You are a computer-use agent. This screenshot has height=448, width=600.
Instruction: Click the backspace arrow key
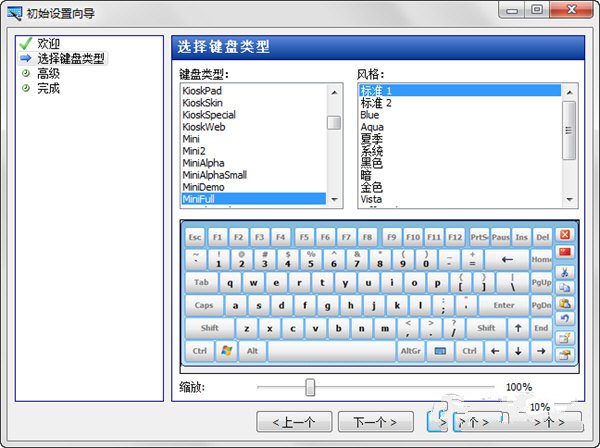(507, 259)
